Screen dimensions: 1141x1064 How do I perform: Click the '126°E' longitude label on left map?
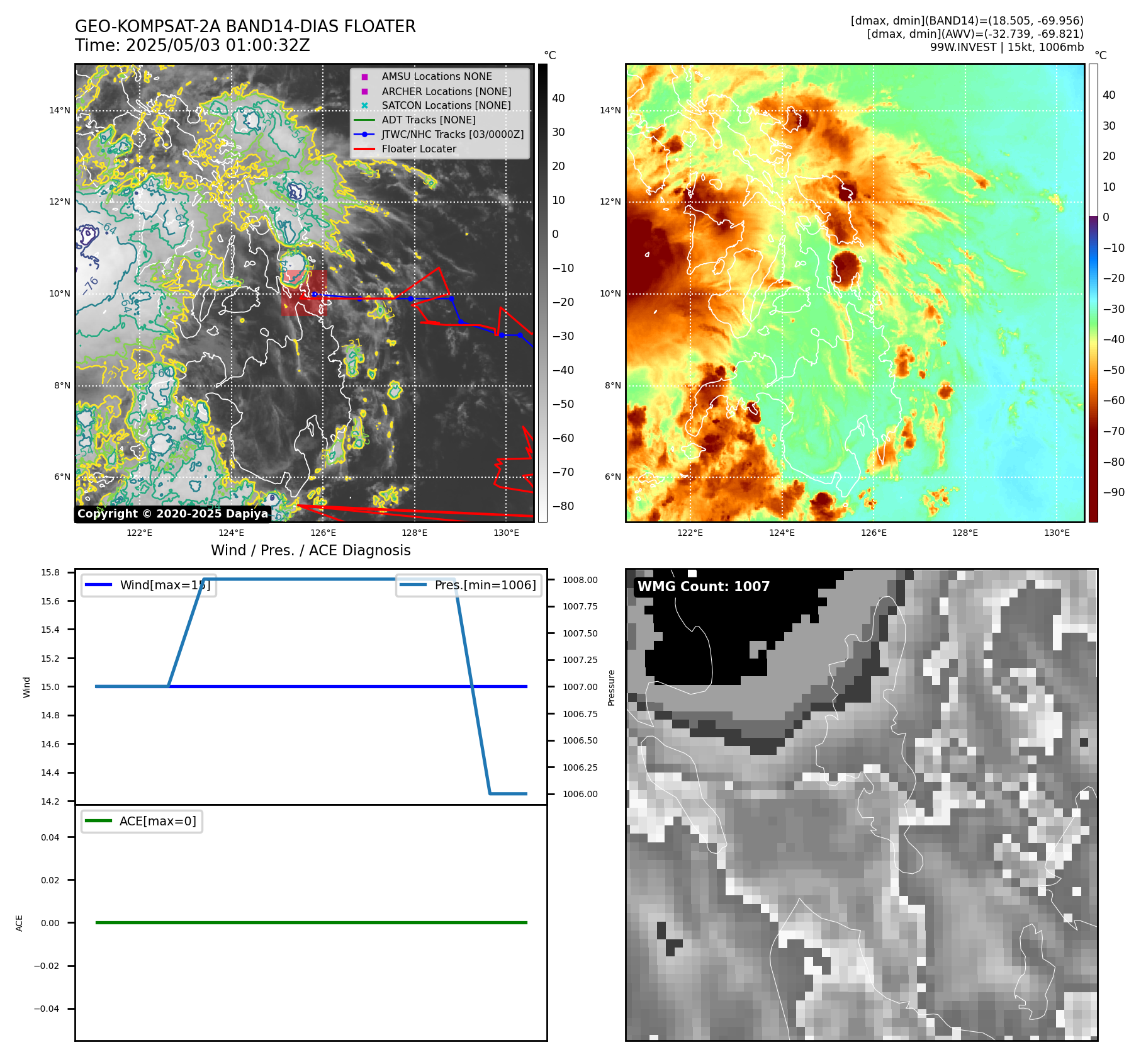[323, 533]
